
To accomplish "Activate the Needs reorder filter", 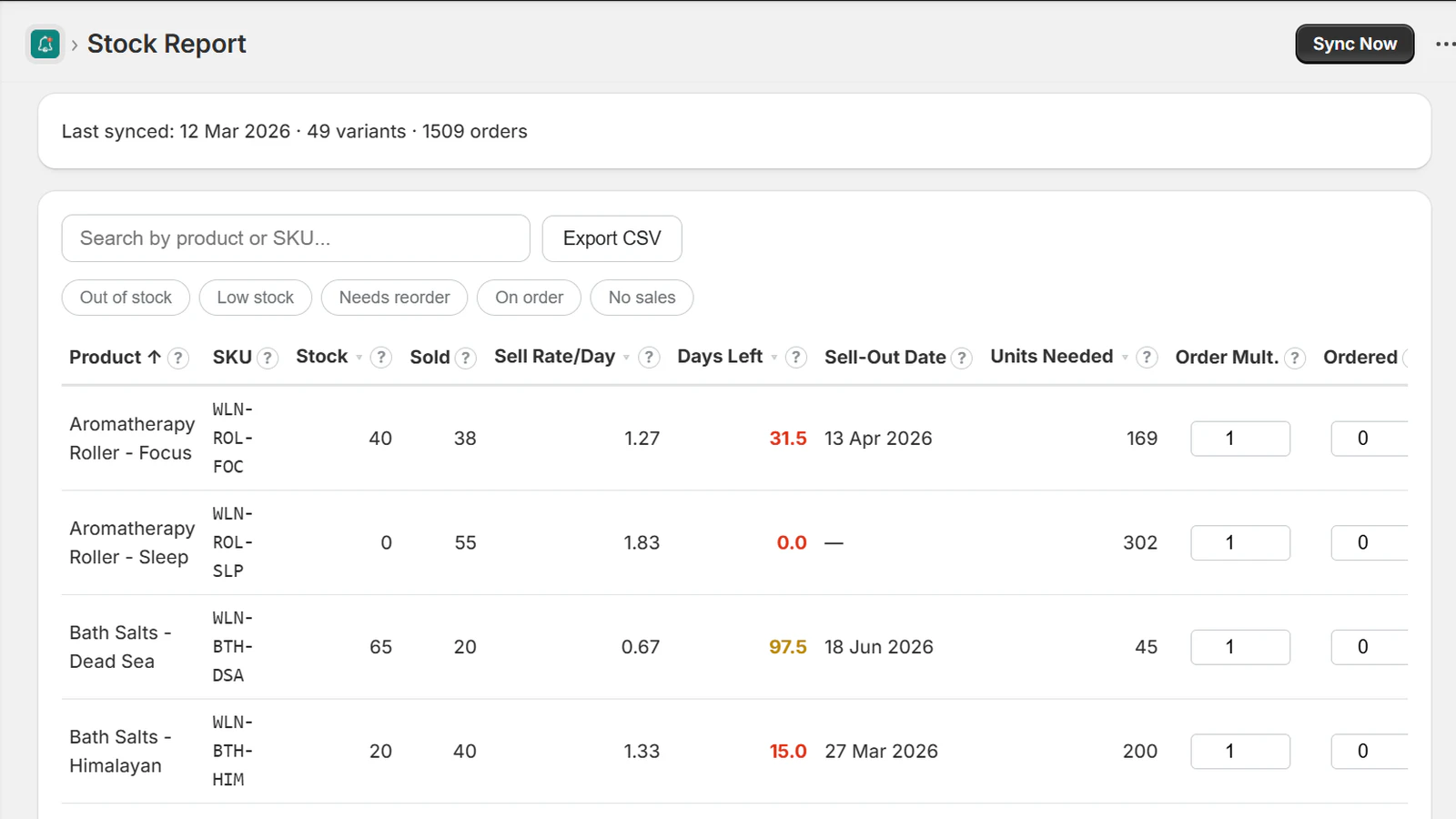I will [394, 298].
